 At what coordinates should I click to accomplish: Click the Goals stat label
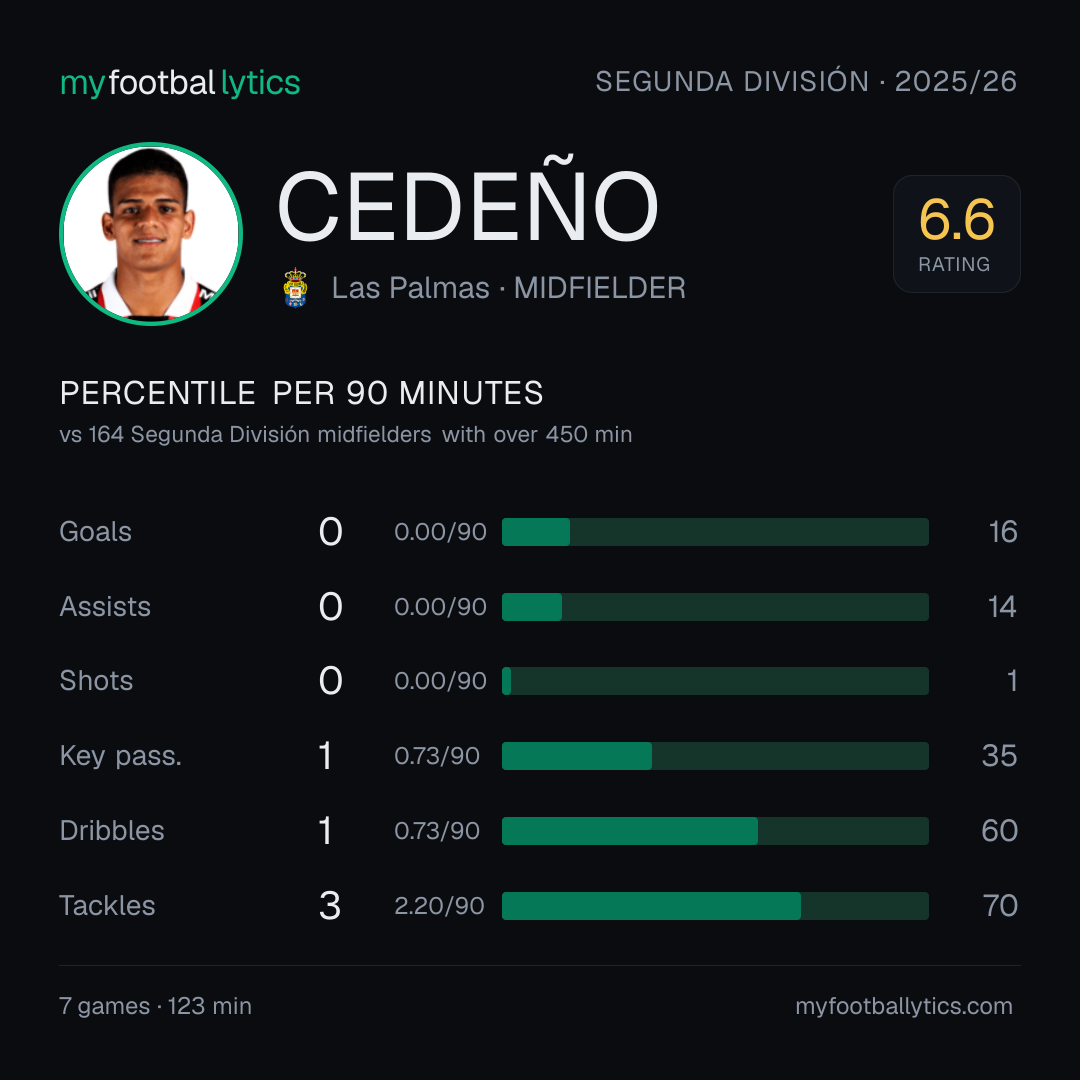click(x=95, y=532)
